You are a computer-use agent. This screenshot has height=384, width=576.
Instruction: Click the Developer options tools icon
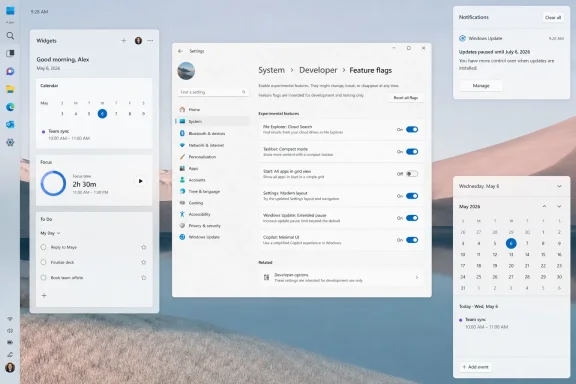(x=266, y=277)
